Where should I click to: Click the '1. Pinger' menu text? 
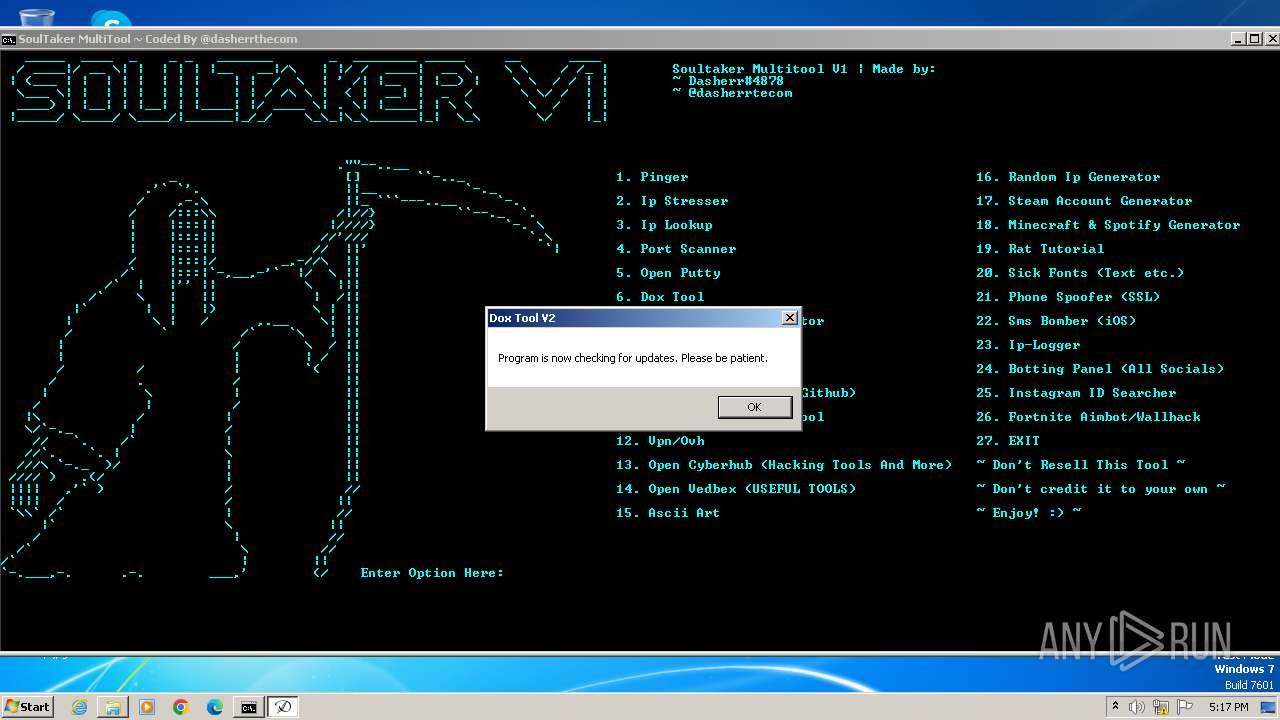652,177
